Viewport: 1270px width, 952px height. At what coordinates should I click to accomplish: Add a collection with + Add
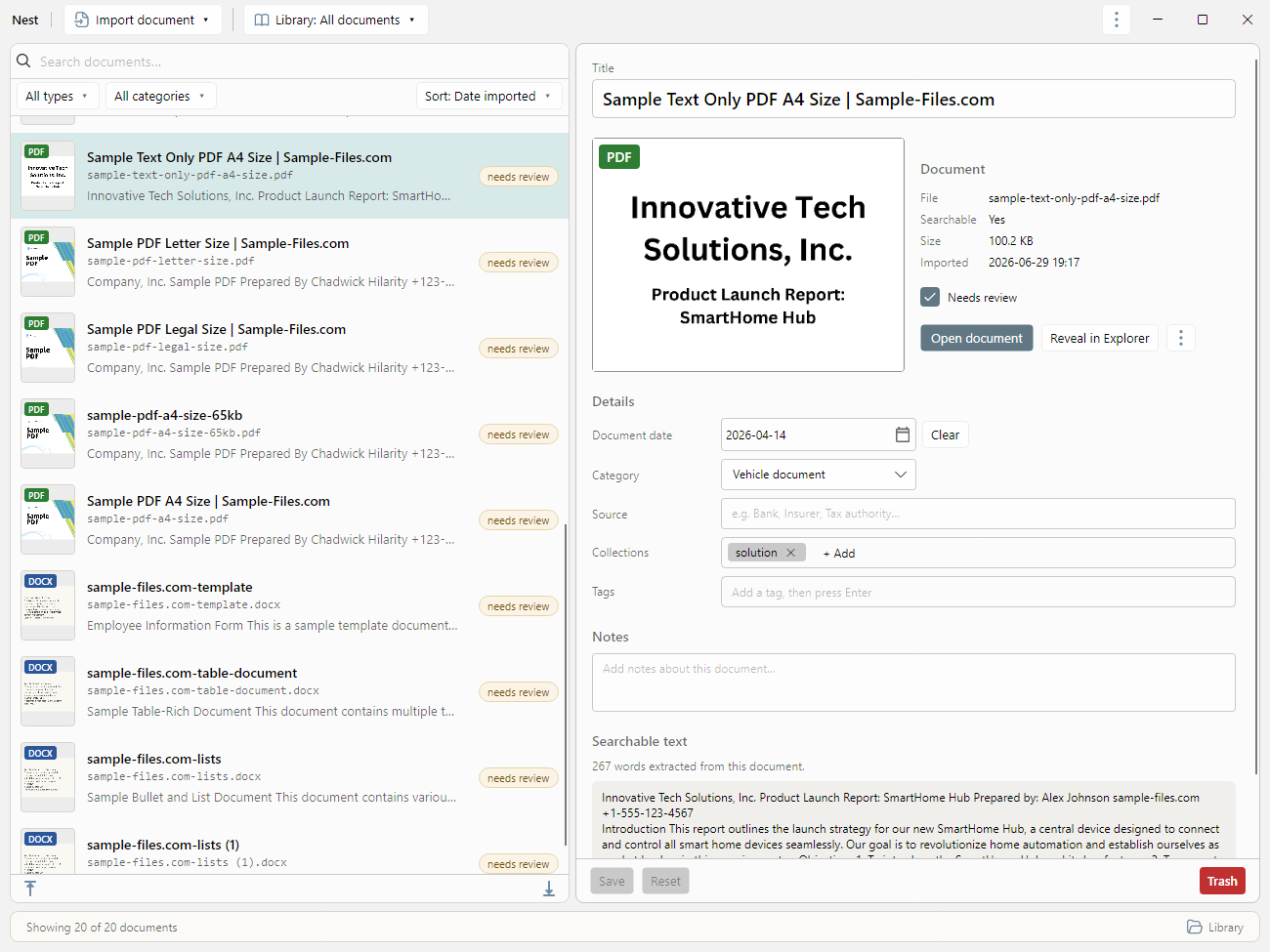pos(839,553)
